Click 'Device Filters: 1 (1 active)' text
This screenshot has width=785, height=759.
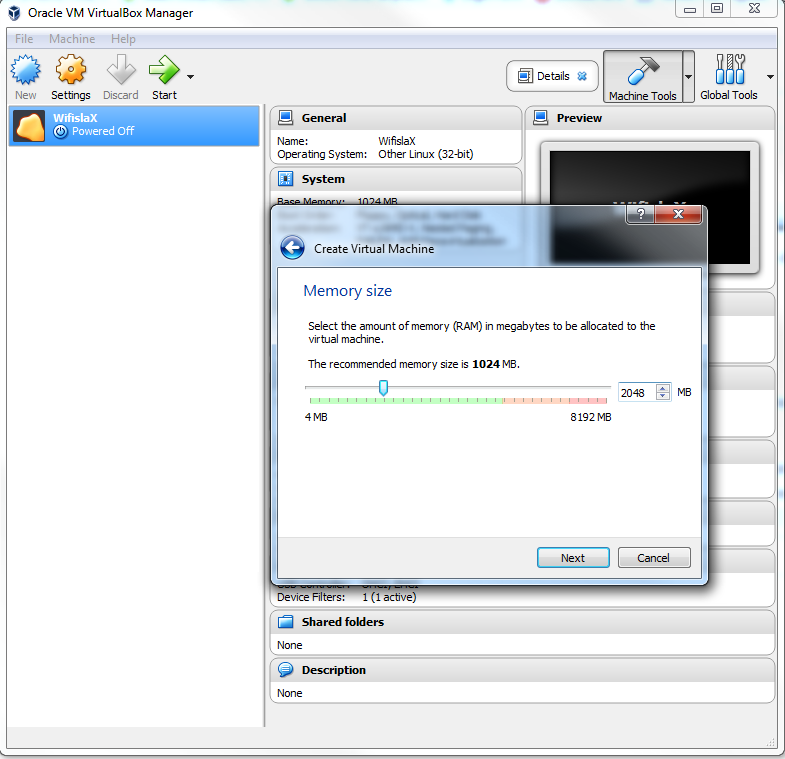tap(346, 597)
